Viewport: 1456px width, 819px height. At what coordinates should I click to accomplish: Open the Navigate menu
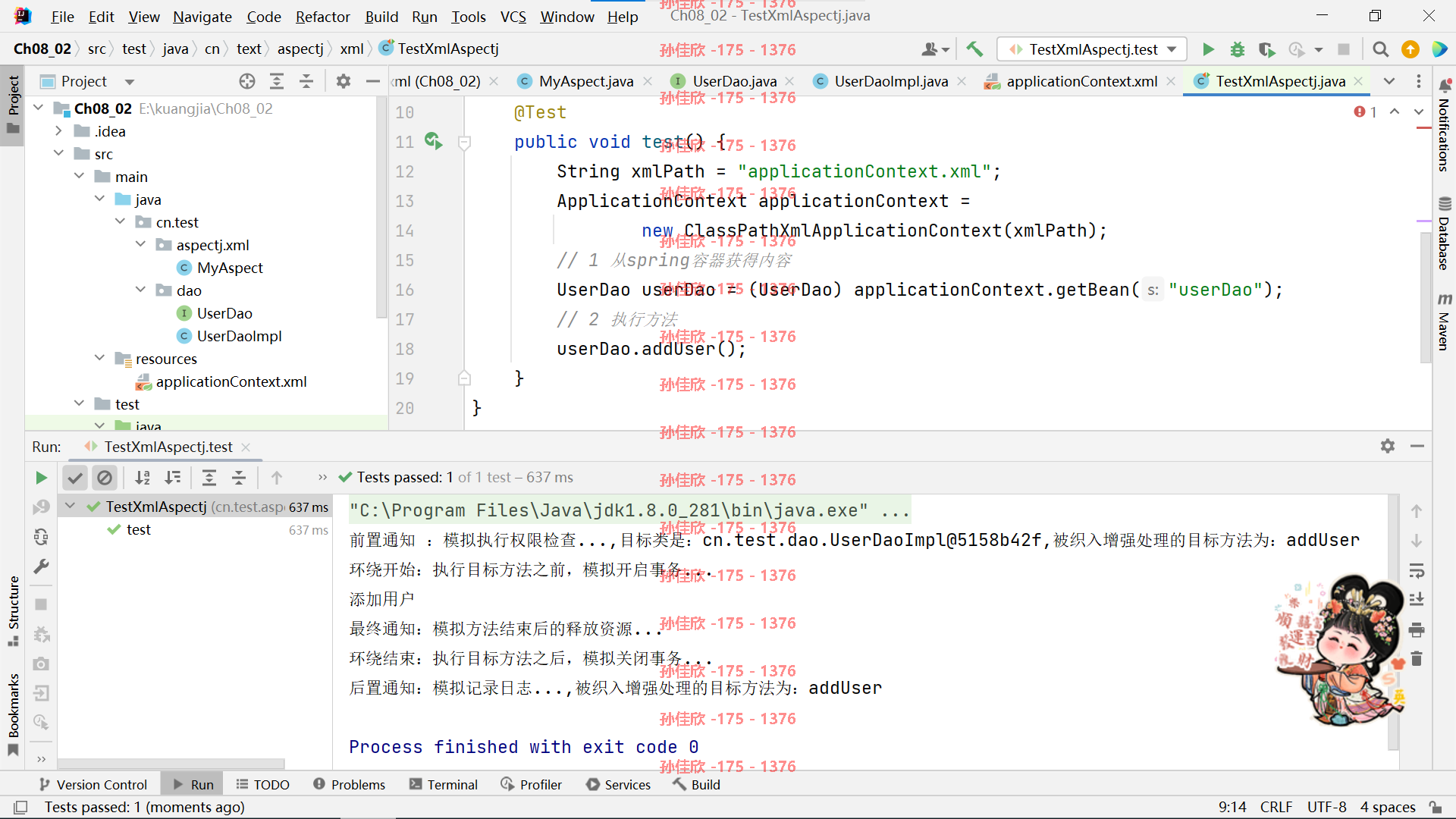click(202, 17)
